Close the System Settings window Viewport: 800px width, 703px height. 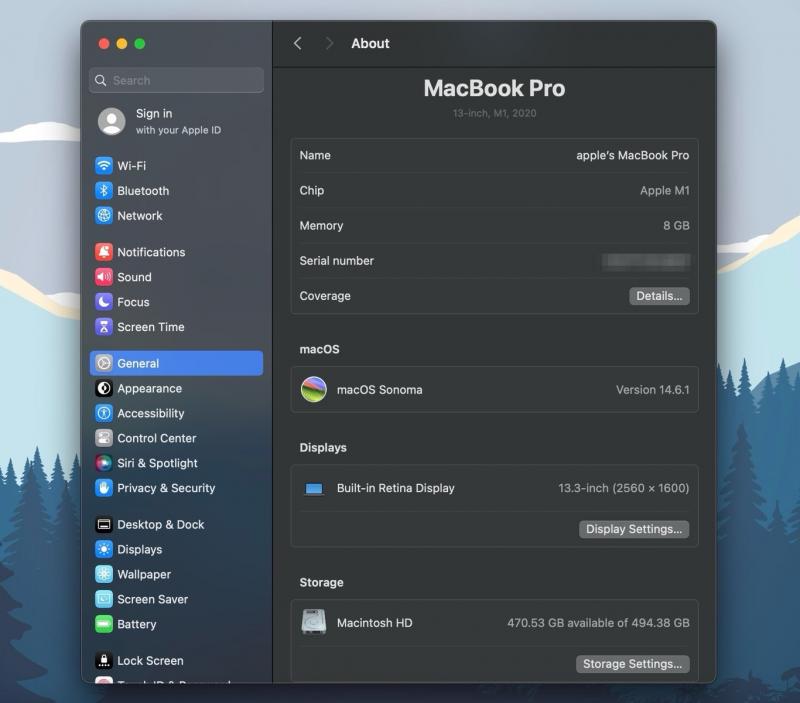pos(104,44)
